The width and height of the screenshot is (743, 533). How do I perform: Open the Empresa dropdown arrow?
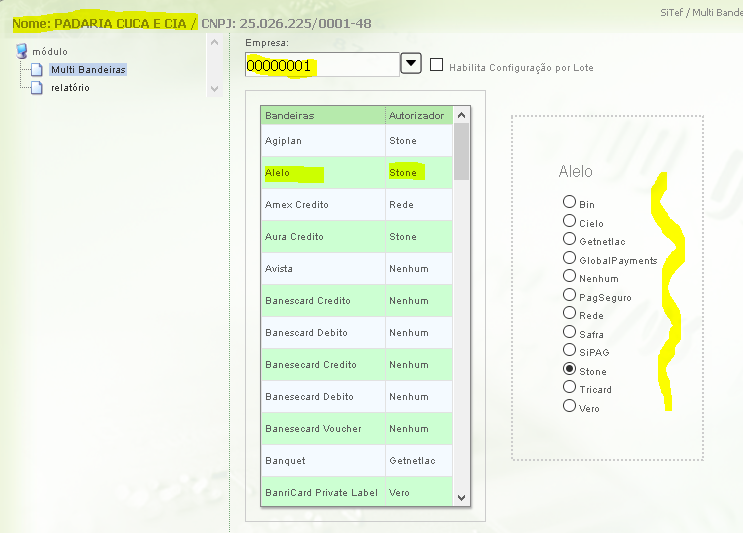coord(411,63)
